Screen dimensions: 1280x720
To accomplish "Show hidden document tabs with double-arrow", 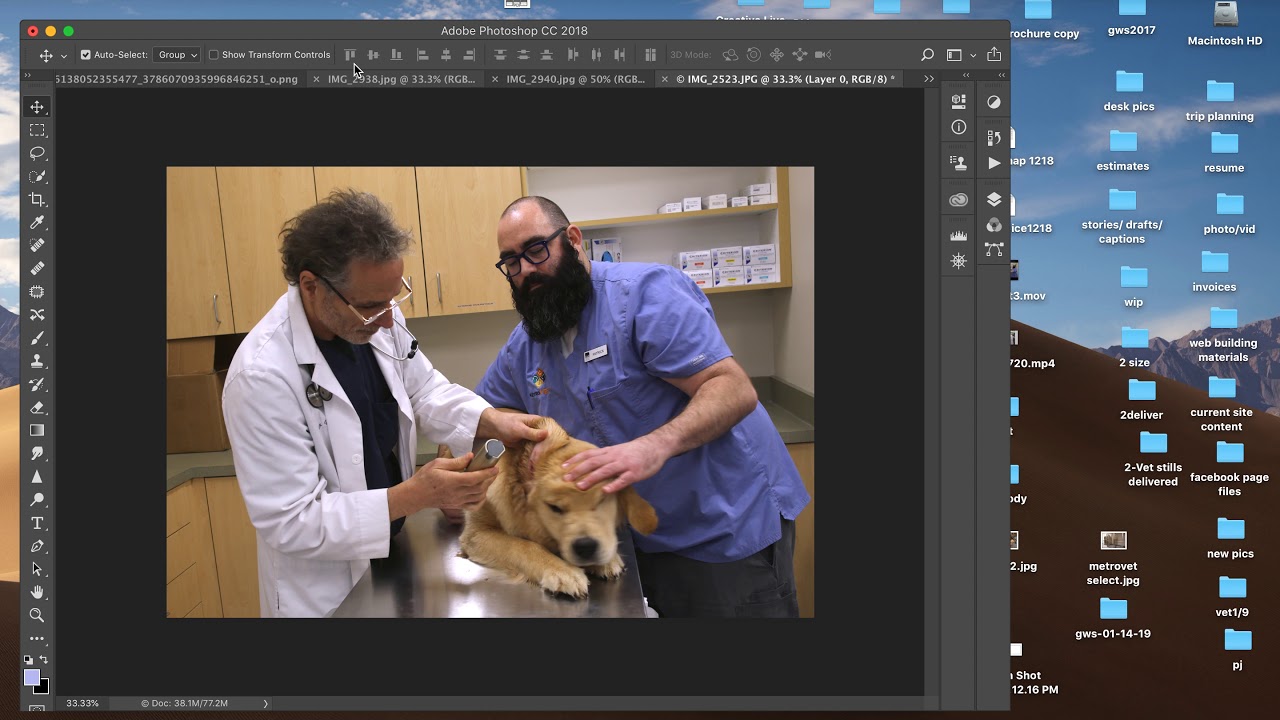I will 929,79.
